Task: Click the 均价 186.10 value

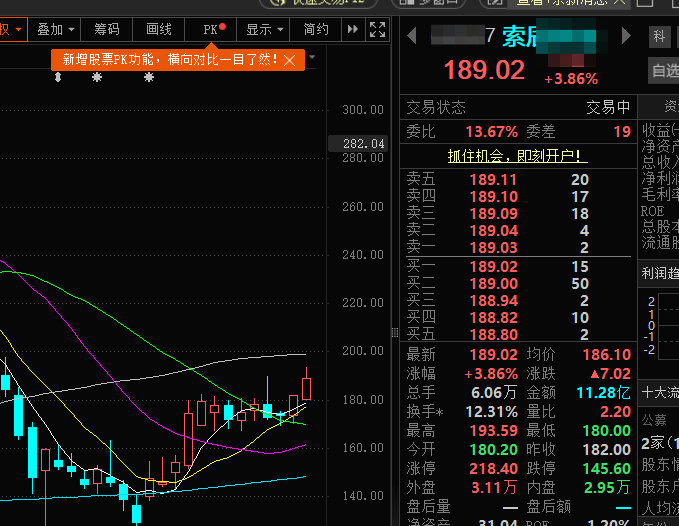Action: [607, 355]
